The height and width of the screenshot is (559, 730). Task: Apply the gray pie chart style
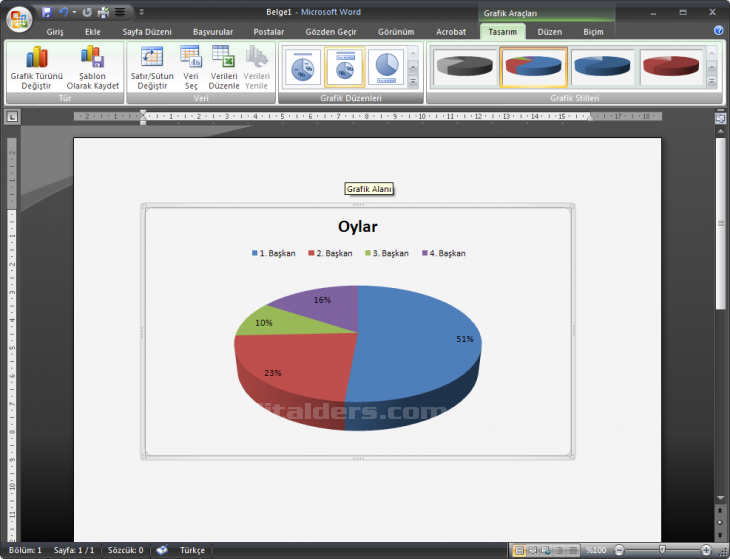[x=464, y=67]
